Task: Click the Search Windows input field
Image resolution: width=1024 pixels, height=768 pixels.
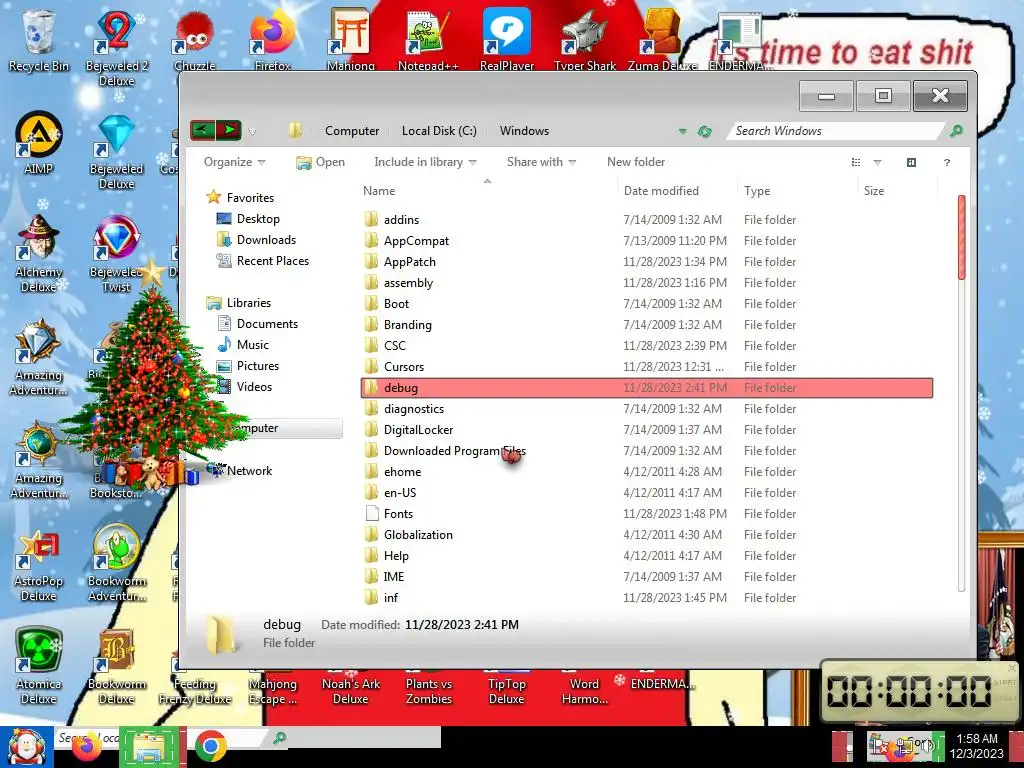Action: pyautogui.click(x=836, y=131)
